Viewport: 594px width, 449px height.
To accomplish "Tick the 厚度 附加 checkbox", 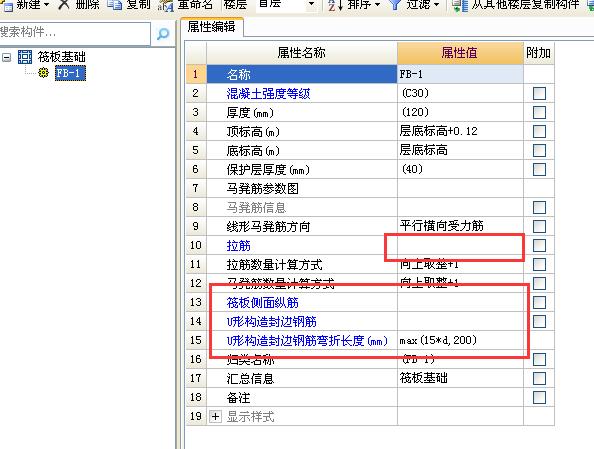I will (539, 112).
